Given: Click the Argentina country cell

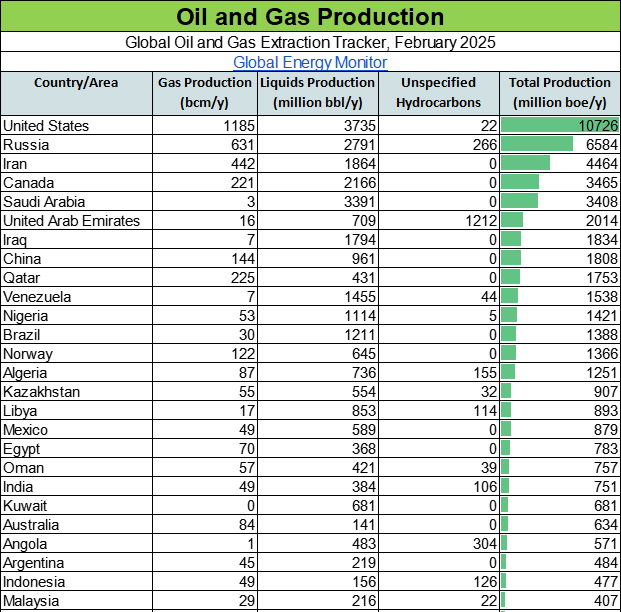Looking at the screenshot, I should 76,563.
